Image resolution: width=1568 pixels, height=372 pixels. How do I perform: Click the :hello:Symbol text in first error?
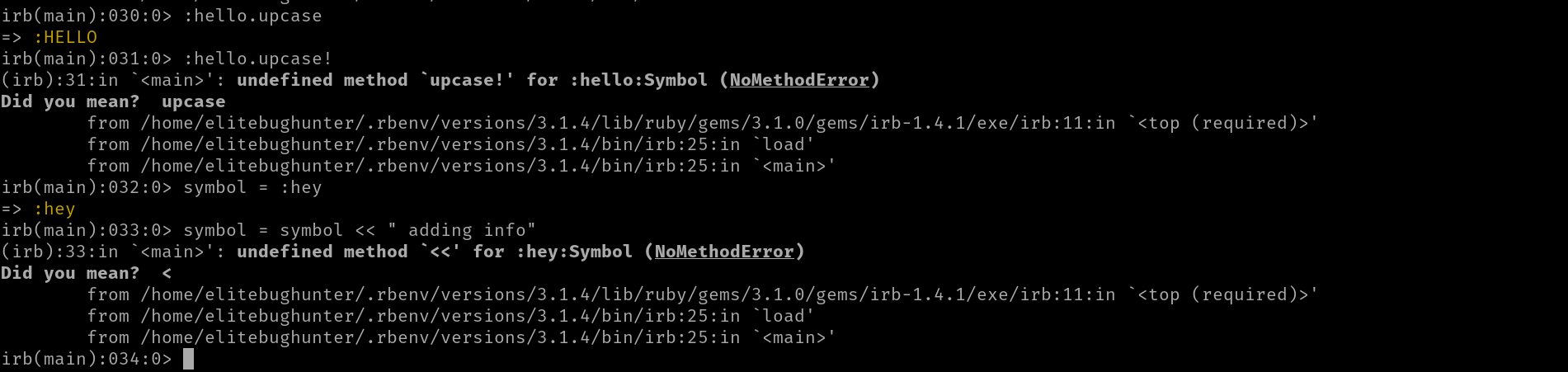pos(638,80)
